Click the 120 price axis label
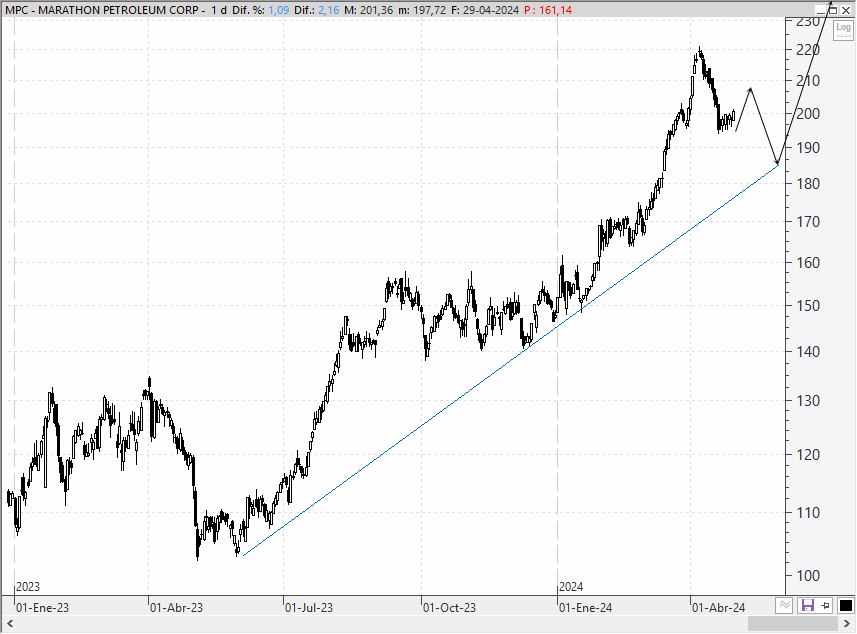This screenshot has height=634, width=857. [x=808, y=455]
